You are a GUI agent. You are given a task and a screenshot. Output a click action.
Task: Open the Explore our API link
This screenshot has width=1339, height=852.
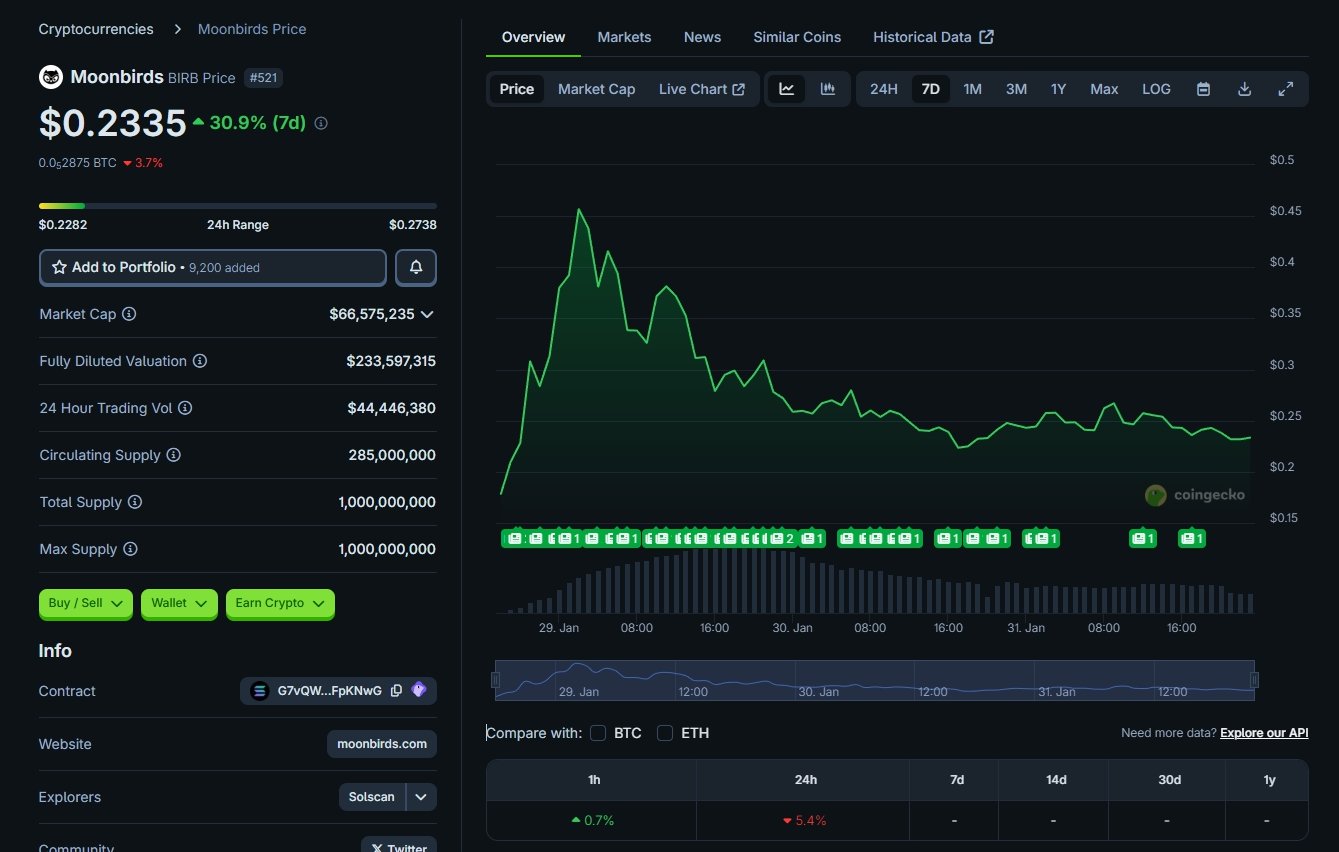1264,733
